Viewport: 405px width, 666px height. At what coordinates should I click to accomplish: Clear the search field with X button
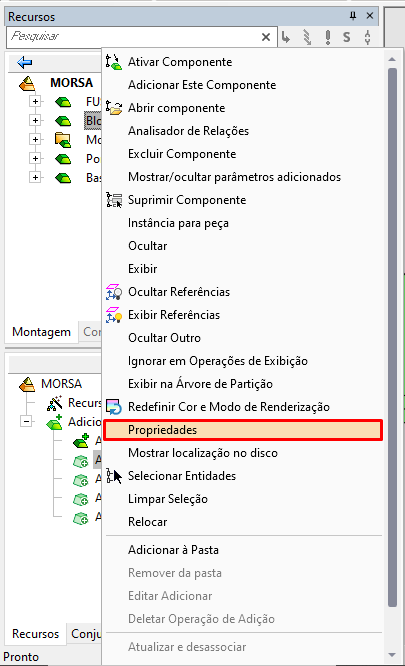point(266,37)
